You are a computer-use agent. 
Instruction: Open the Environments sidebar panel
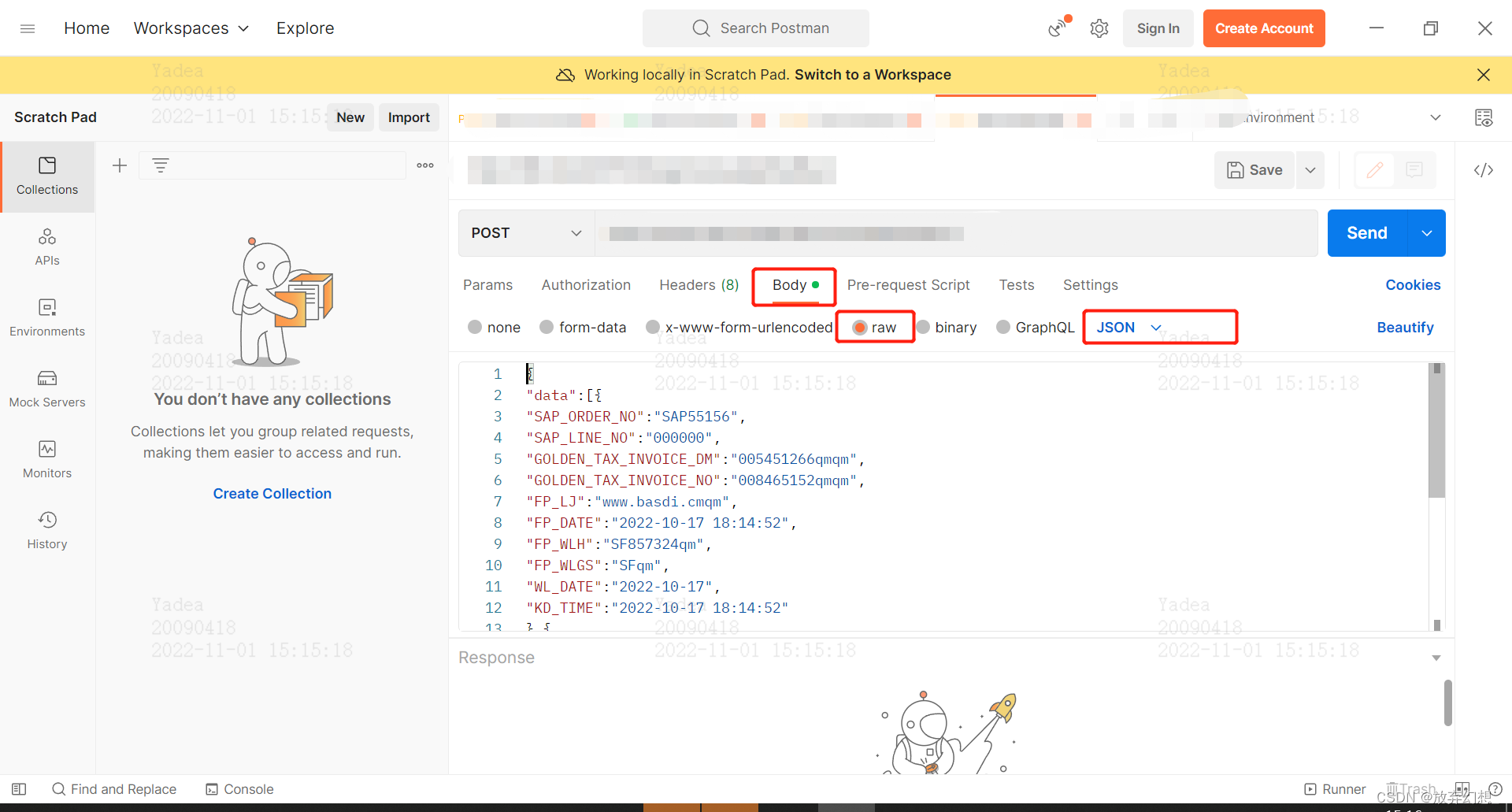47,318
